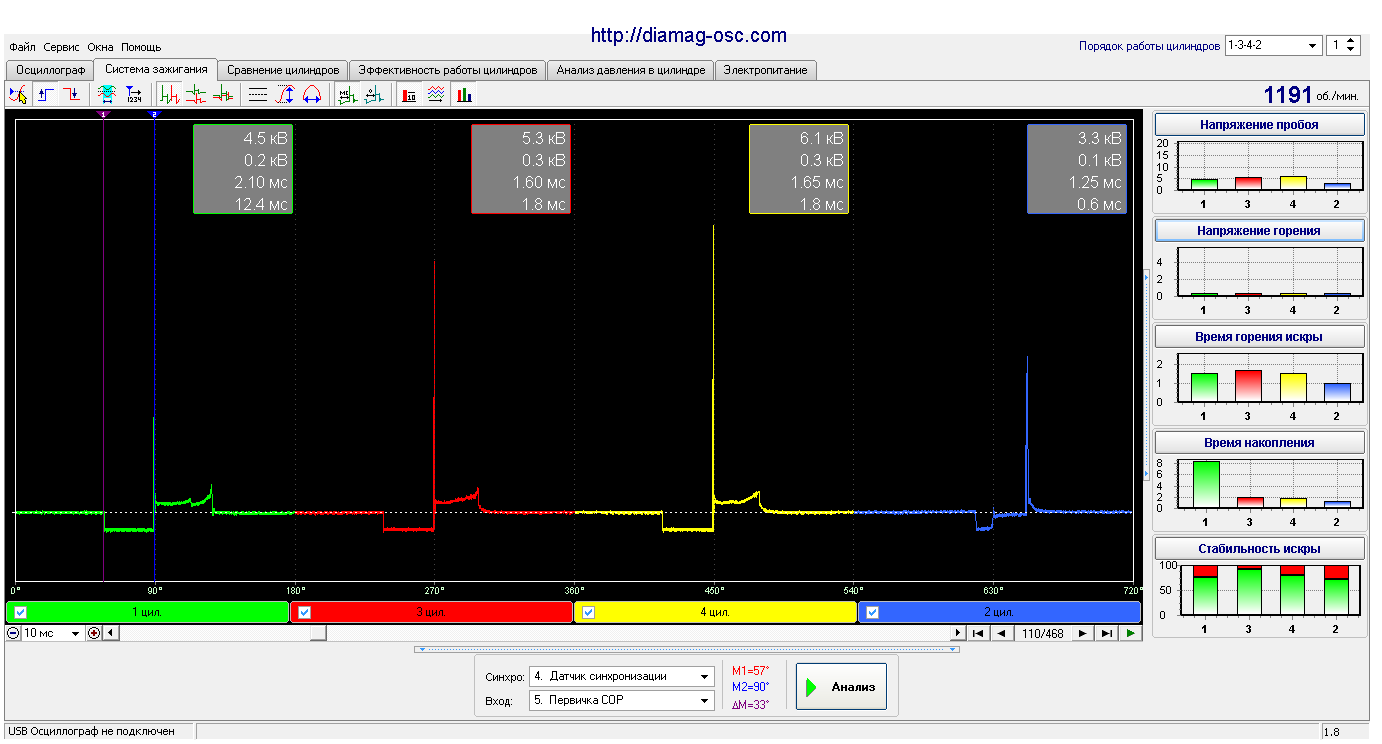Viewport: 1382px width, 744px height.
Task: Click cylinder 4 yellow info box
Action: [x=799, y=169]
